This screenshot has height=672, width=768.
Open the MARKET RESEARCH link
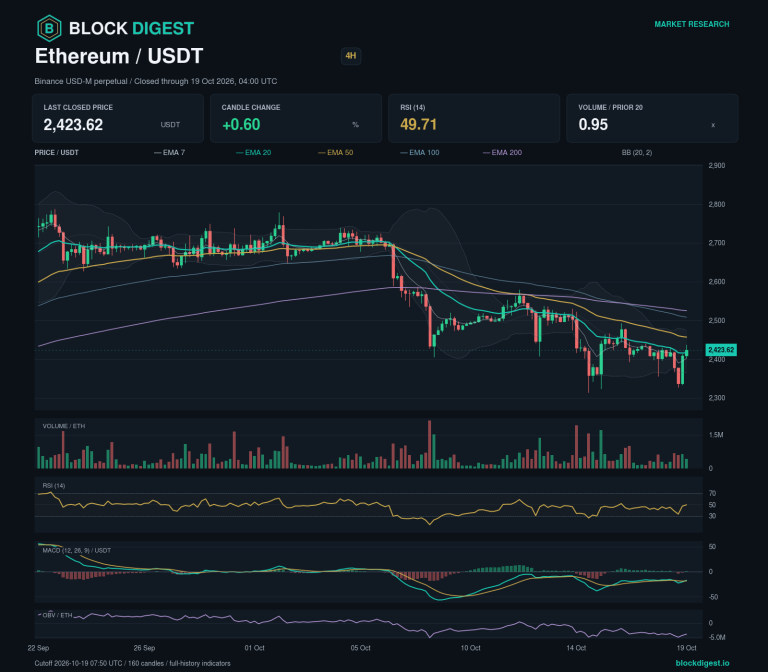coord(692,24)
